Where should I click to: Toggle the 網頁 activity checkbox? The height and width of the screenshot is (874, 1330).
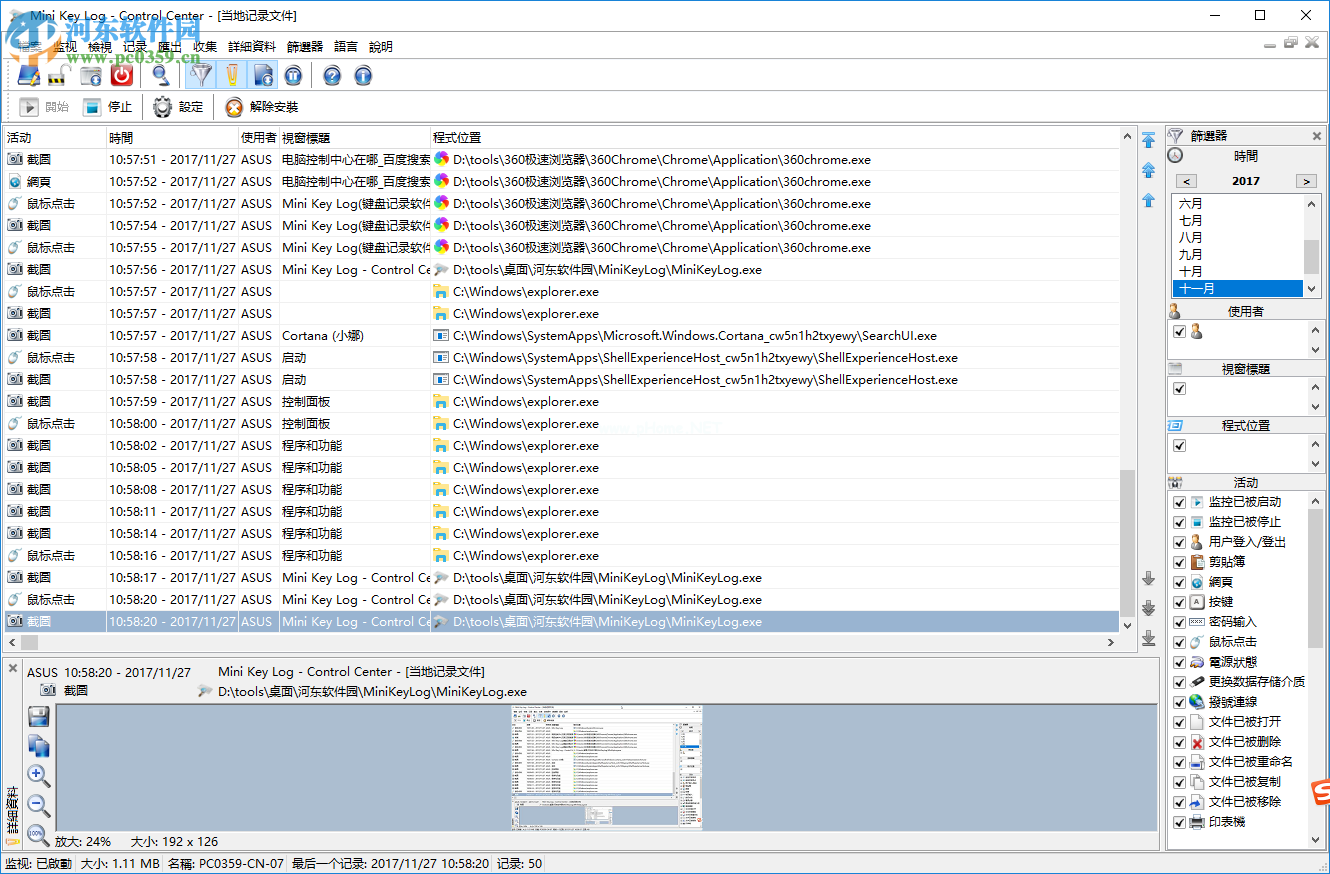coord(1179,582)
